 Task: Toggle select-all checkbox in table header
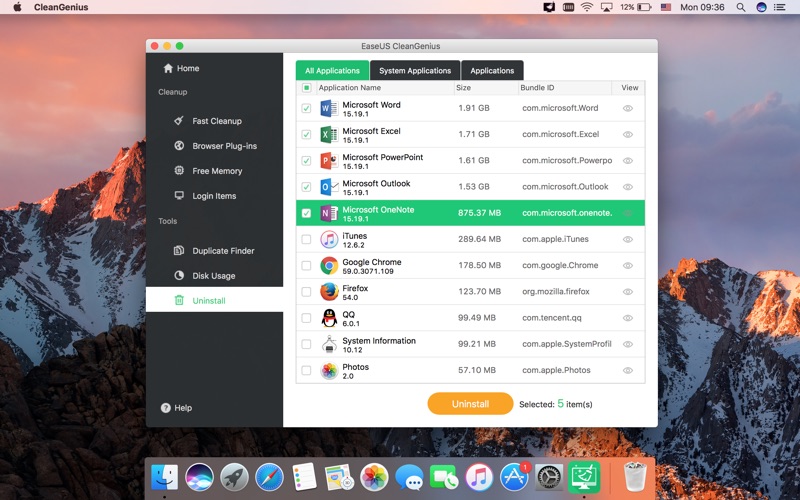pos(306,88)
